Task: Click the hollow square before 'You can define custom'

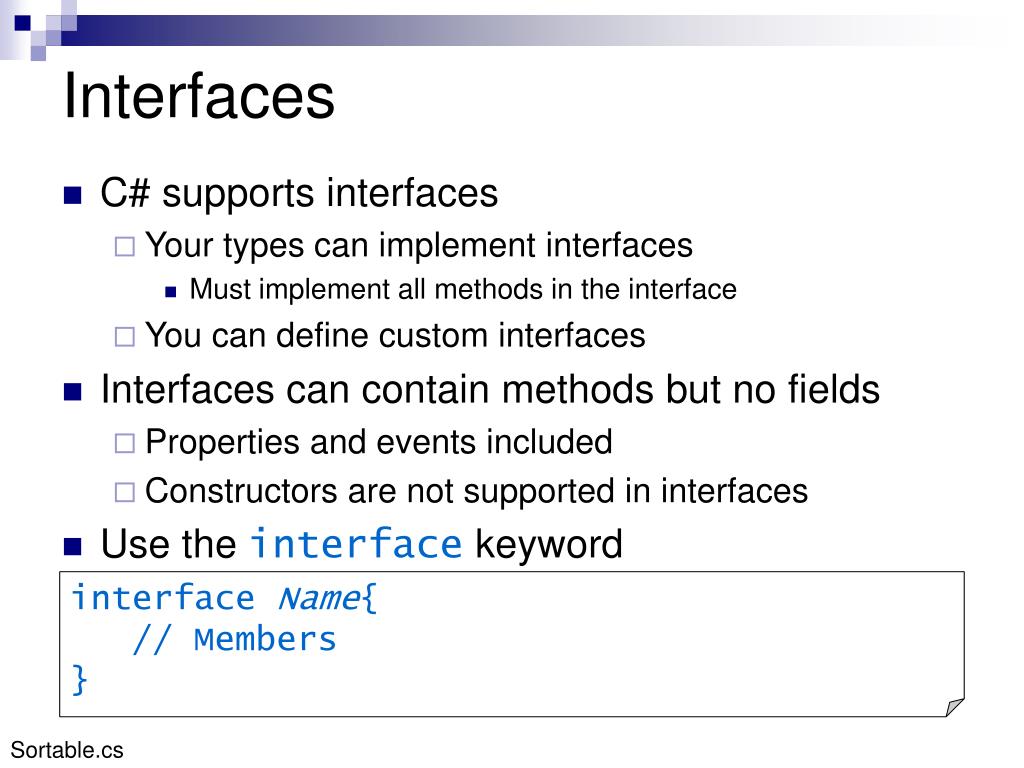Action: point(125,336)
